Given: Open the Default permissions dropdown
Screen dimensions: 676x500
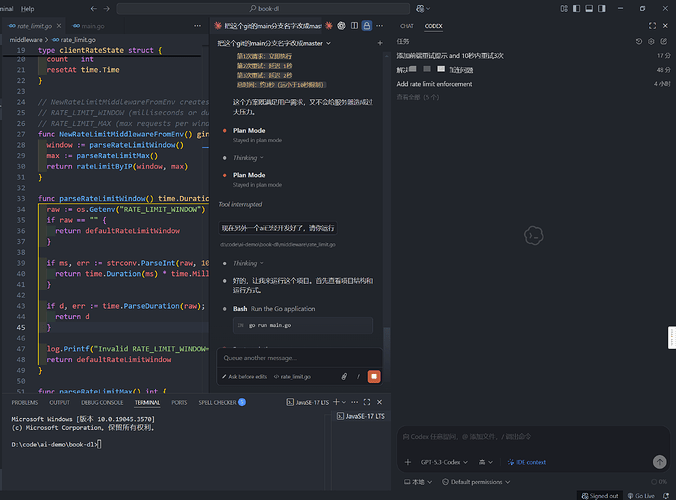Looking at the screenshot, I should click(476, 482).
